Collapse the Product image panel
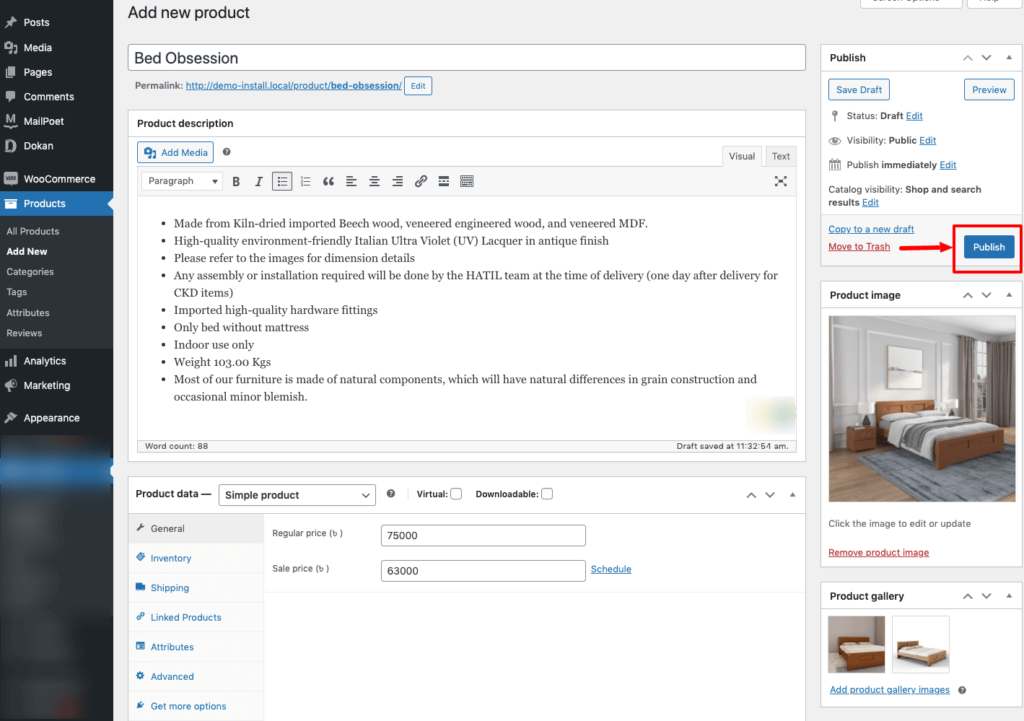Screen dimensions: 1024x721 click(x=1009, y=295)
